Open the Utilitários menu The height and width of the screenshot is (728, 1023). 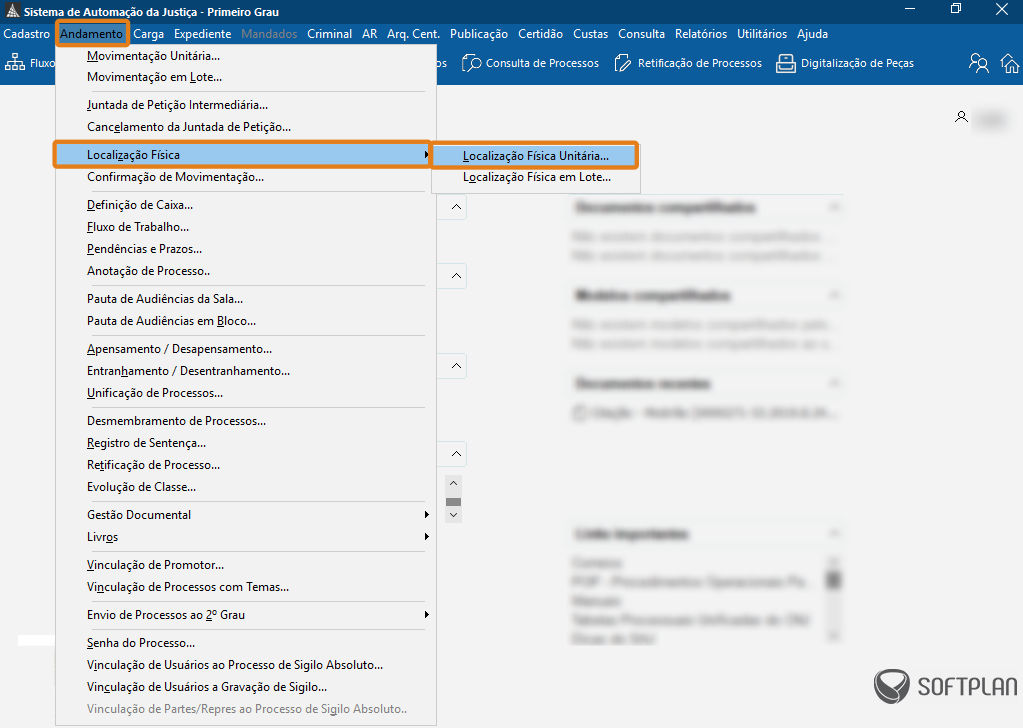pos(762,34)
